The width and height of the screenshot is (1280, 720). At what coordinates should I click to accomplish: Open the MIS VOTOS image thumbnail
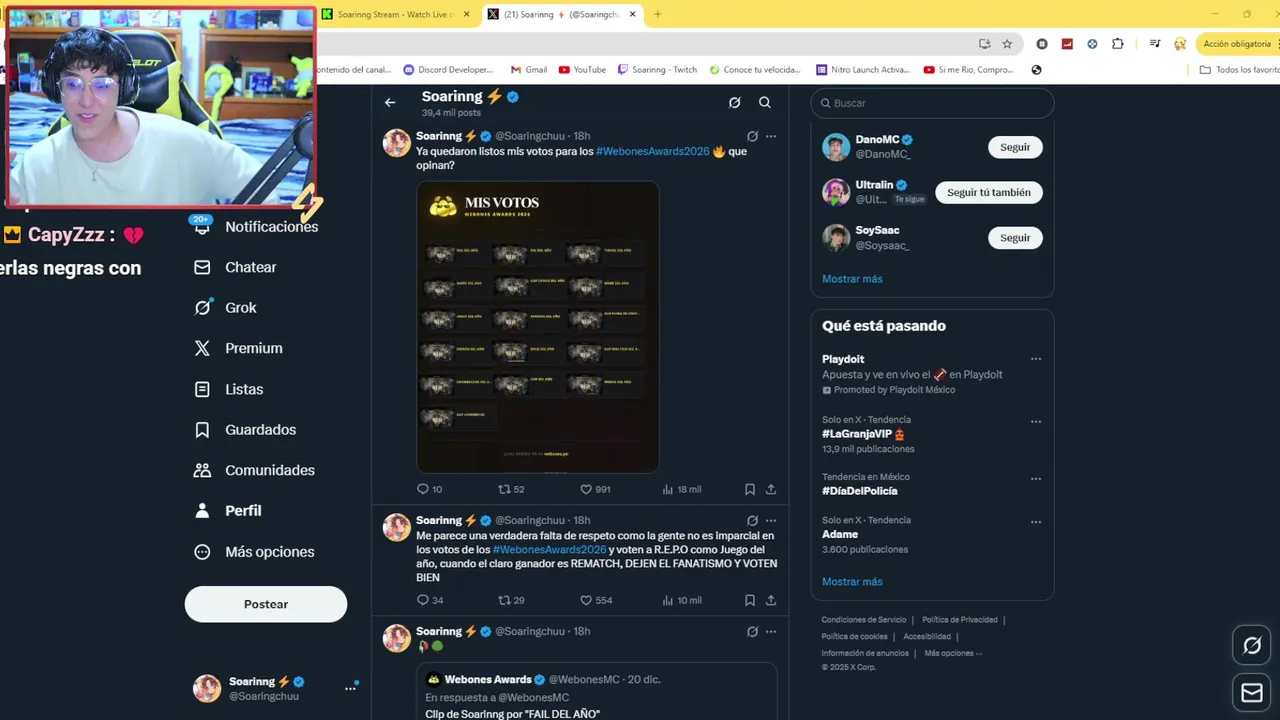(538, 327)
